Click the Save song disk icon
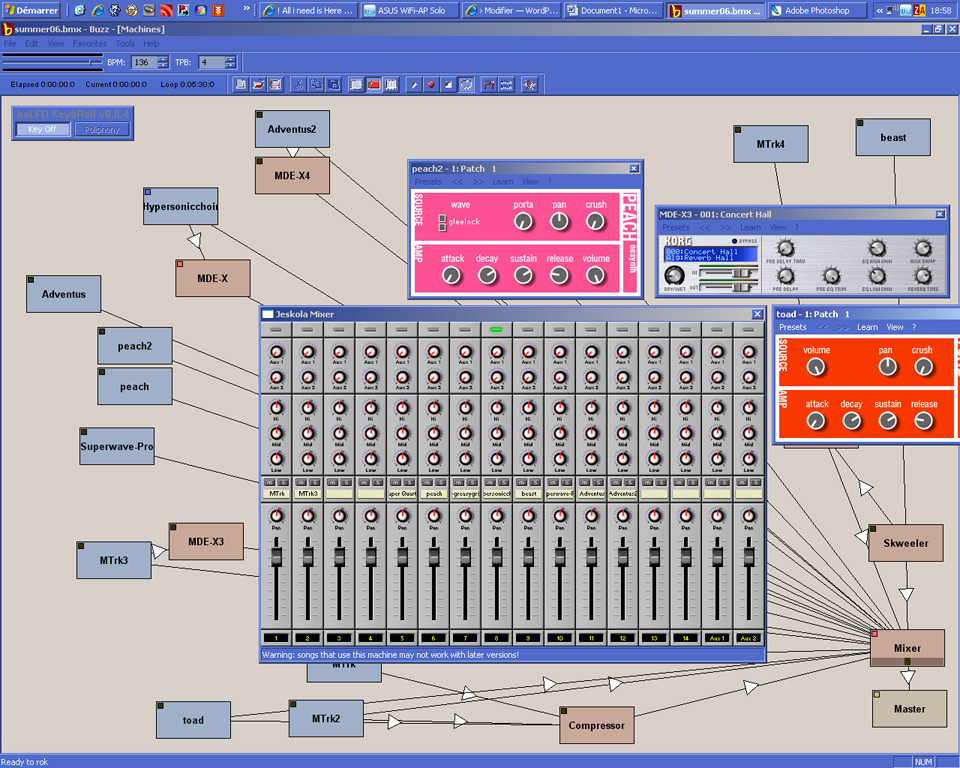 (276, 85)
